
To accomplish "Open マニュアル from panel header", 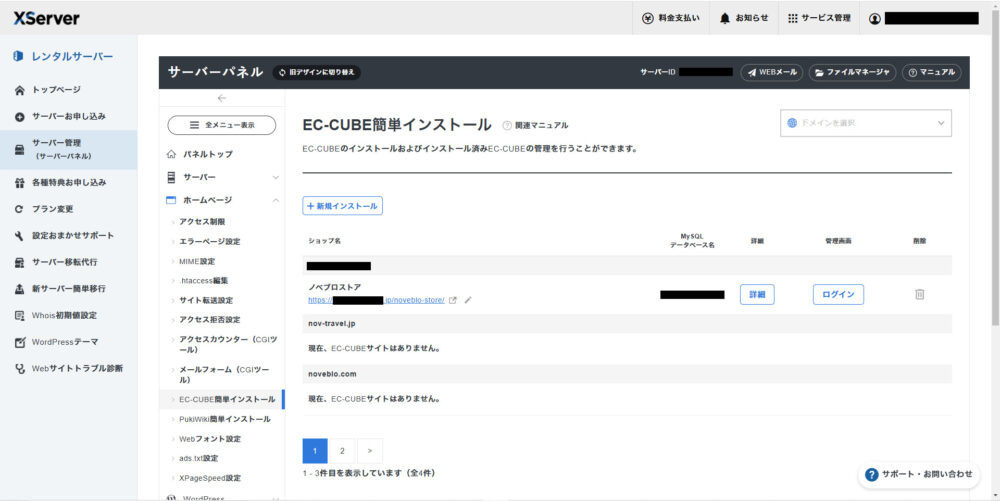I will click(931, 73).
